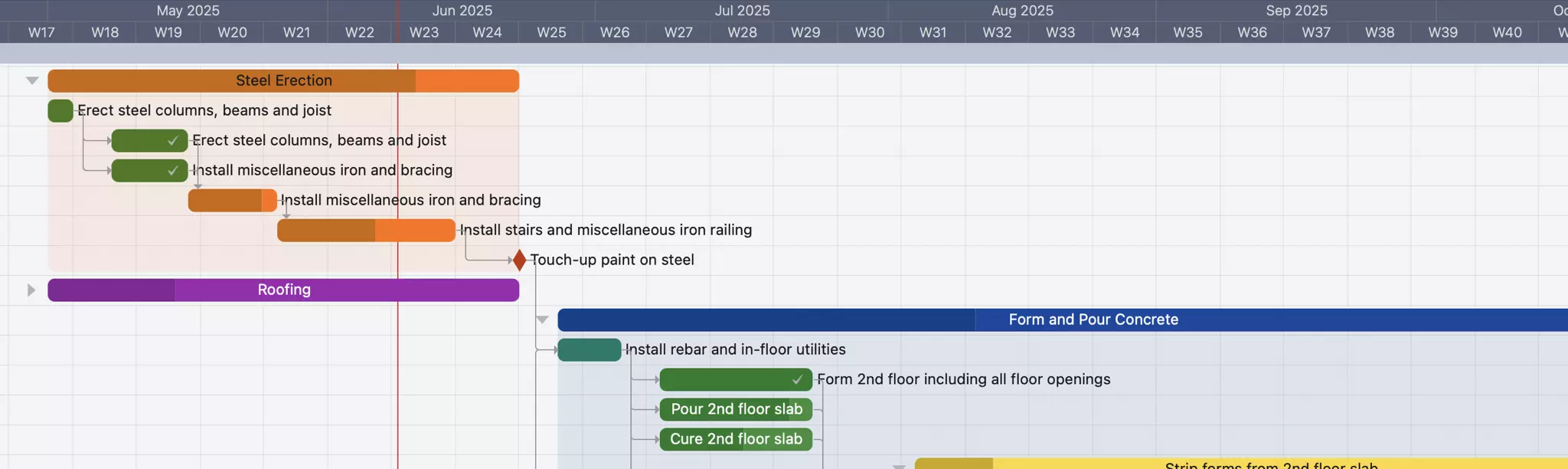Collapse the Steel Erection group triangle

point(32,80)
